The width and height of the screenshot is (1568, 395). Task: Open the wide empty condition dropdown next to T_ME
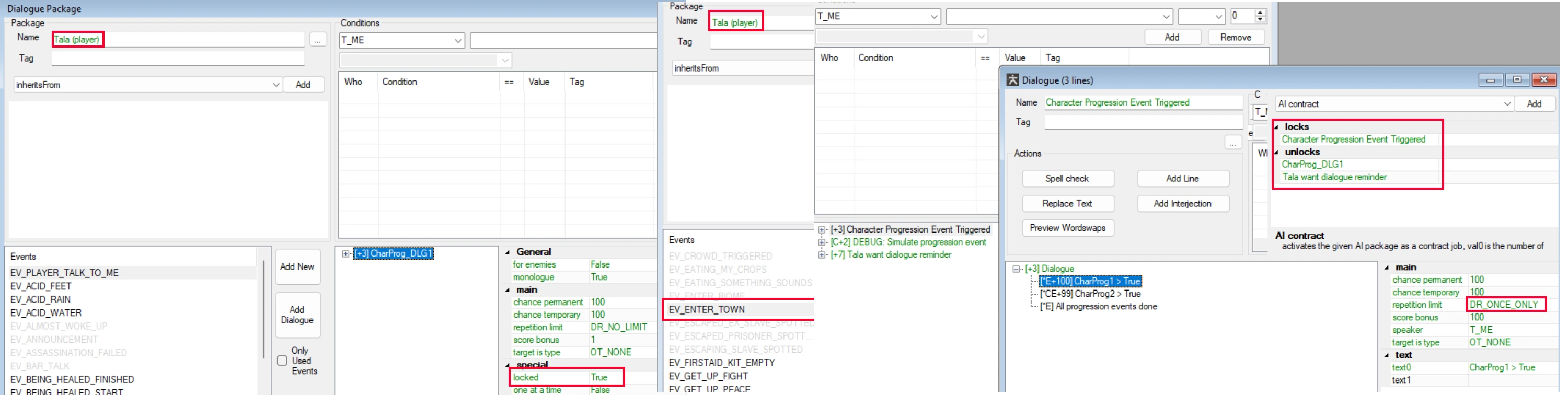coord(1166,16)
